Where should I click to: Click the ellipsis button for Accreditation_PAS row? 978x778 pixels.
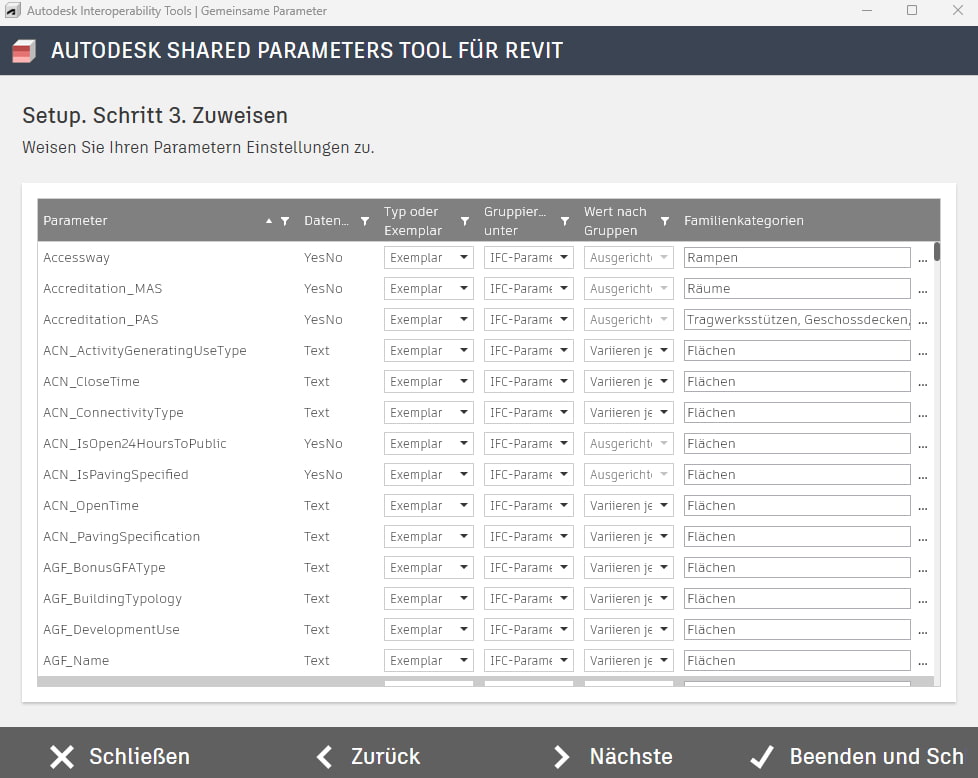(923, 323)
